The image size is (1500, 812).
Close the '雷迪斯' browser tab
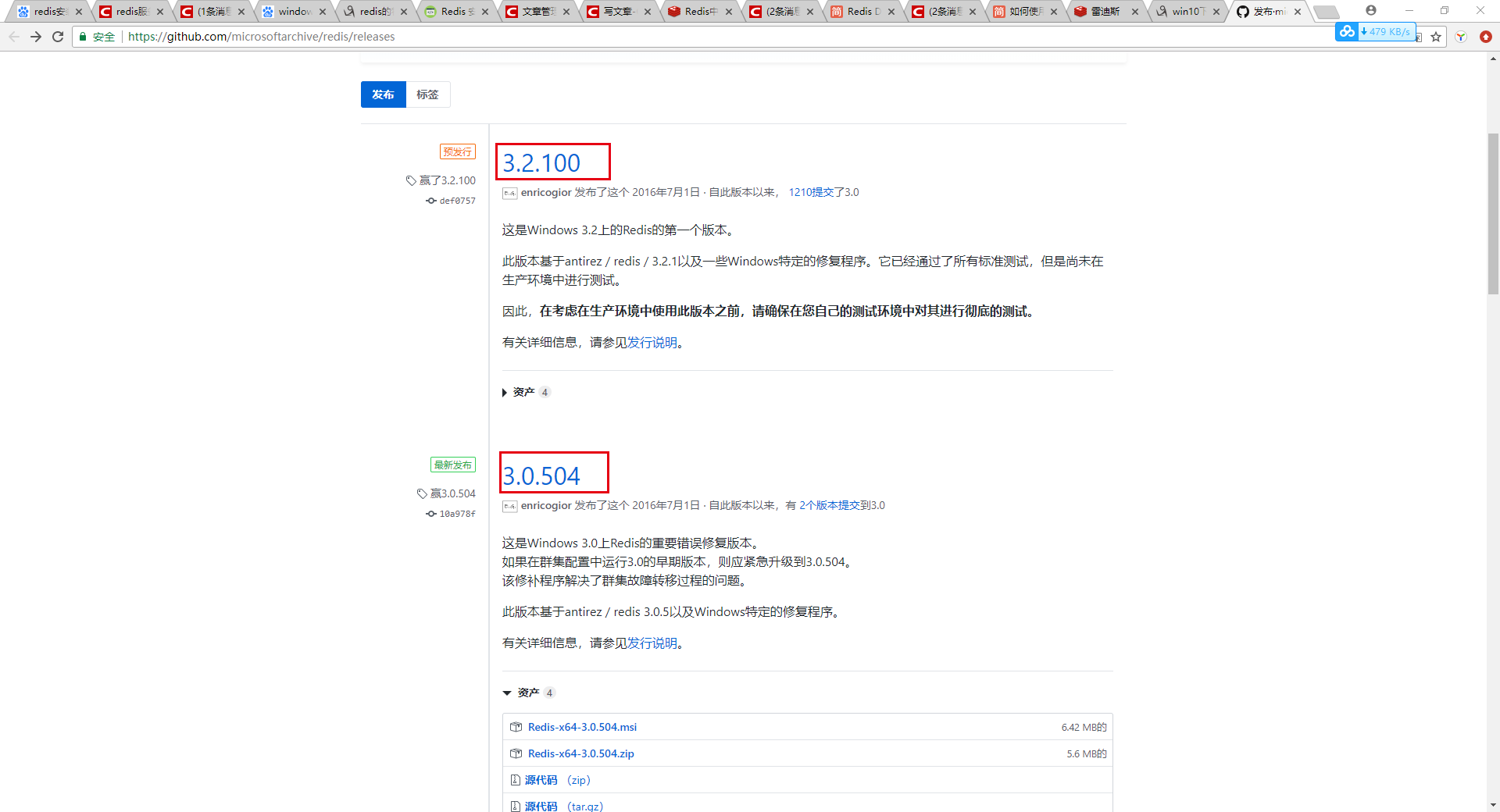click(x=1135, y=12)
